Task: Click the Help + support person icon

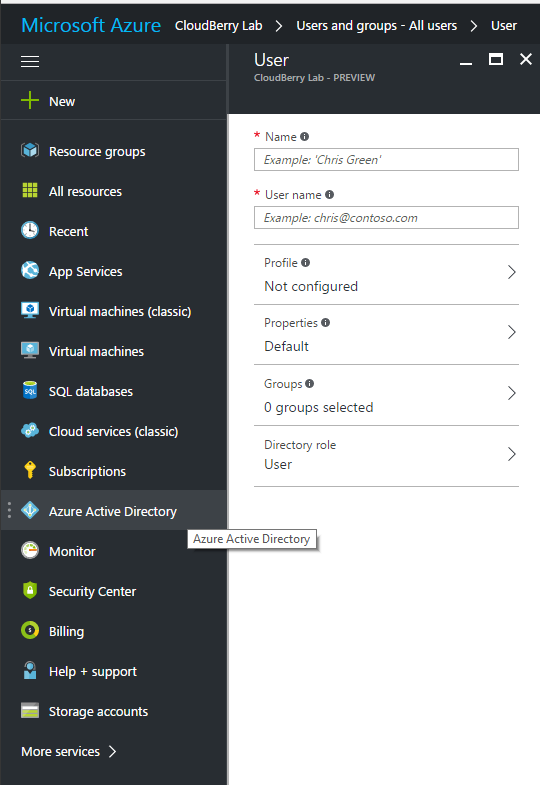Action: coord(30,670)
